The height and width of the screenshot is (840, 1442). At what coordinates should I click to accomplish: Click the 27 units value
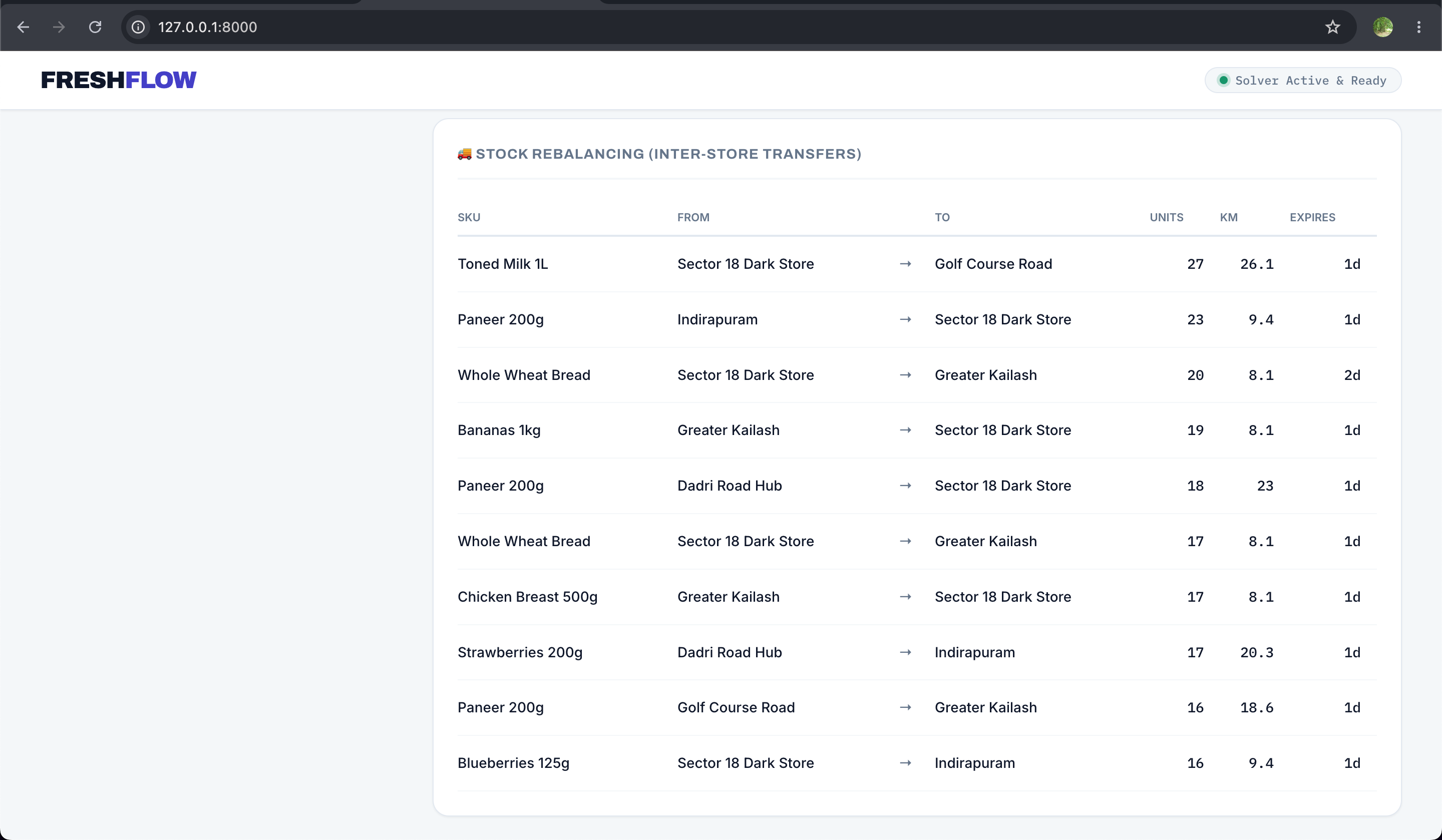(1195, 264)
